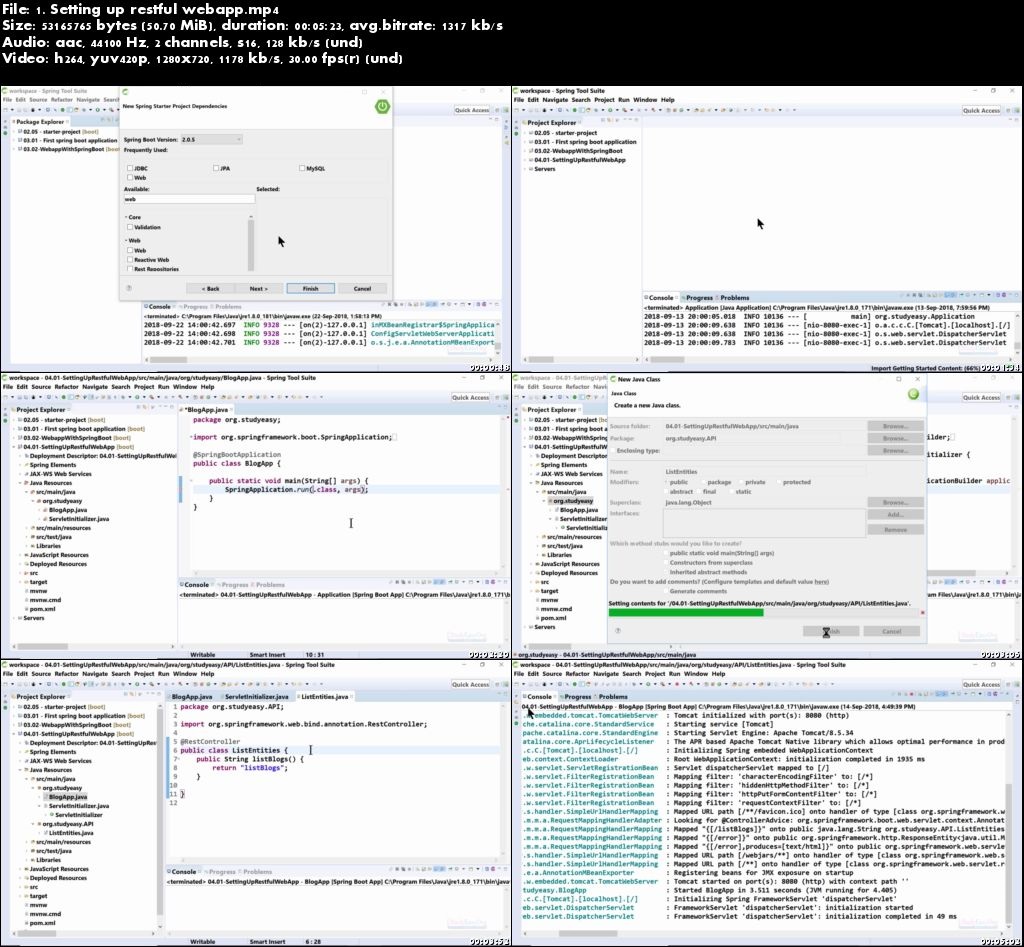Image resolution: width=1024 pixels, height=947 pixels.
Task: Select the public modifier radio button
Action: tap(666, 483)
